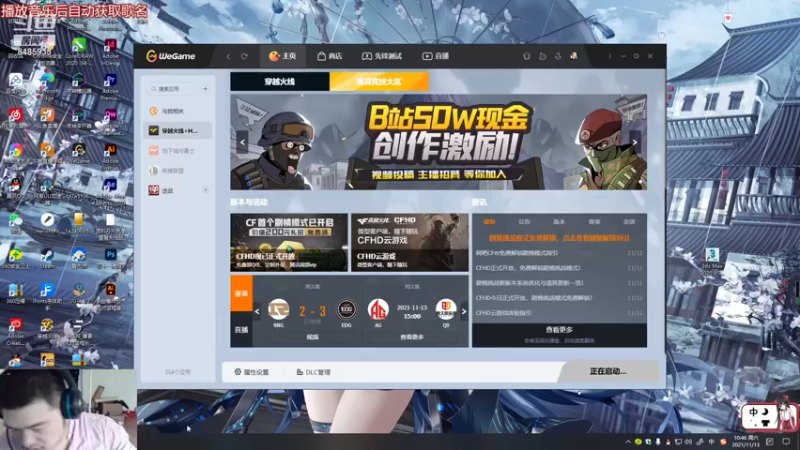Open Steam desktop icon

(47, 258)
